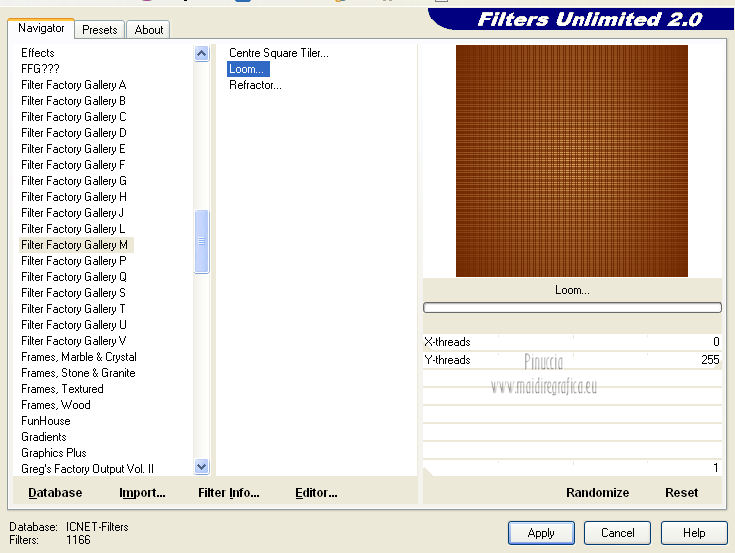Viewport: 735px width, 553px height.
Task: Select the Navigator tab
Action: pyautogui.click(x=41, y=28)
